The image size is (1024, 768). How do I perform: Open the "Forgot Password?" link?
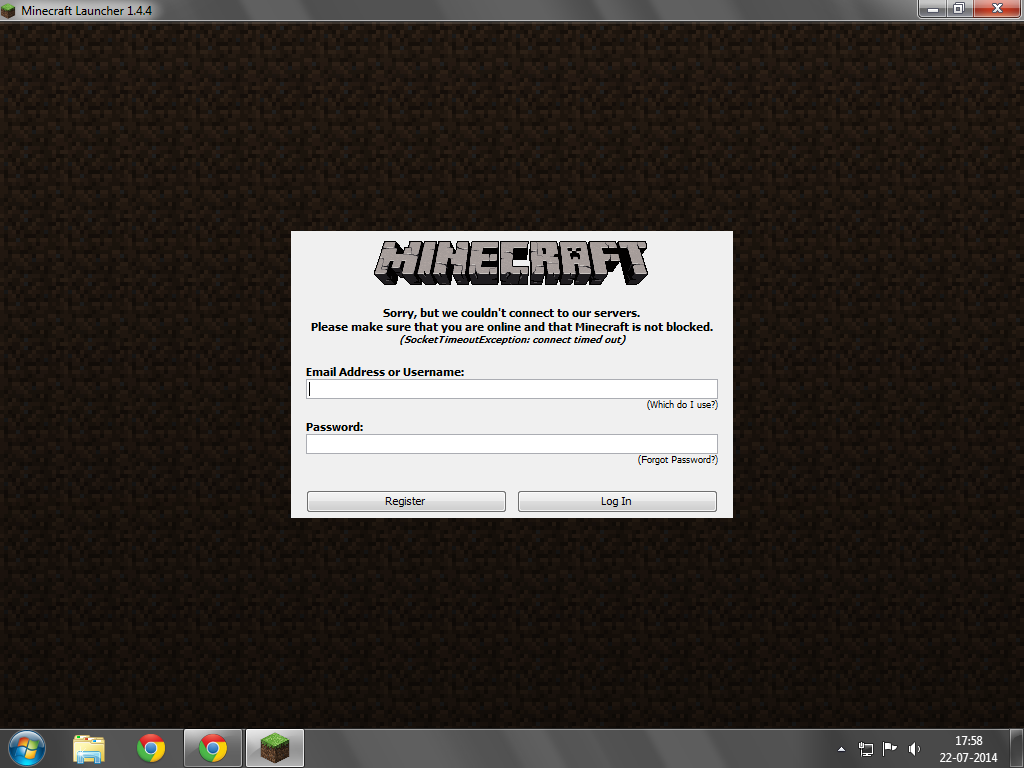[677, 460]
